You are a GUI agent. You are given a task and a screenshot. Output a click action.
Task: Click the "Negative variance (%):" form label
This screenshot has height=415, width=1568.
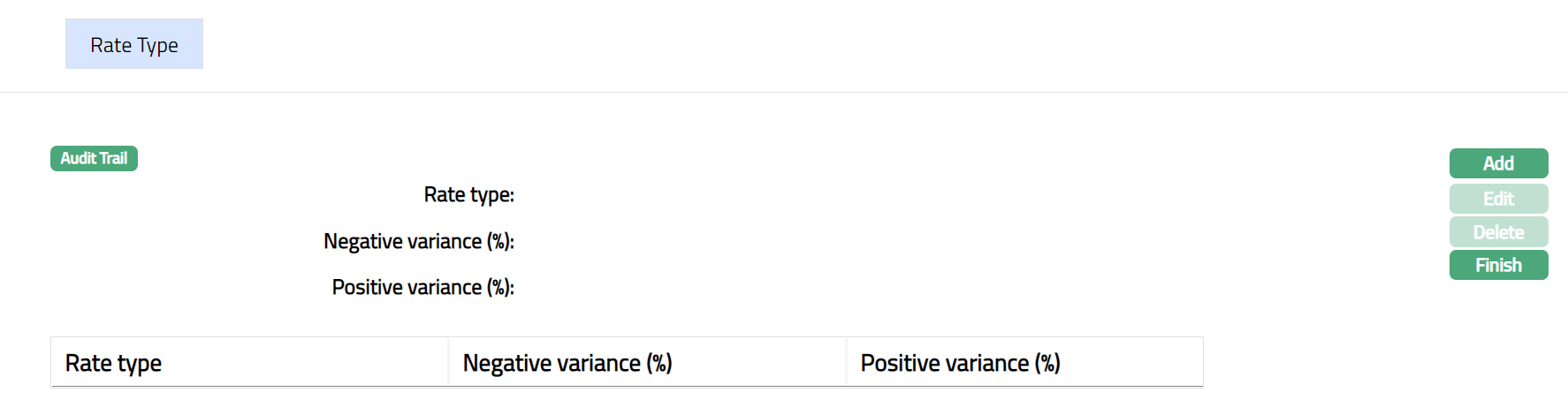[419, 242]
